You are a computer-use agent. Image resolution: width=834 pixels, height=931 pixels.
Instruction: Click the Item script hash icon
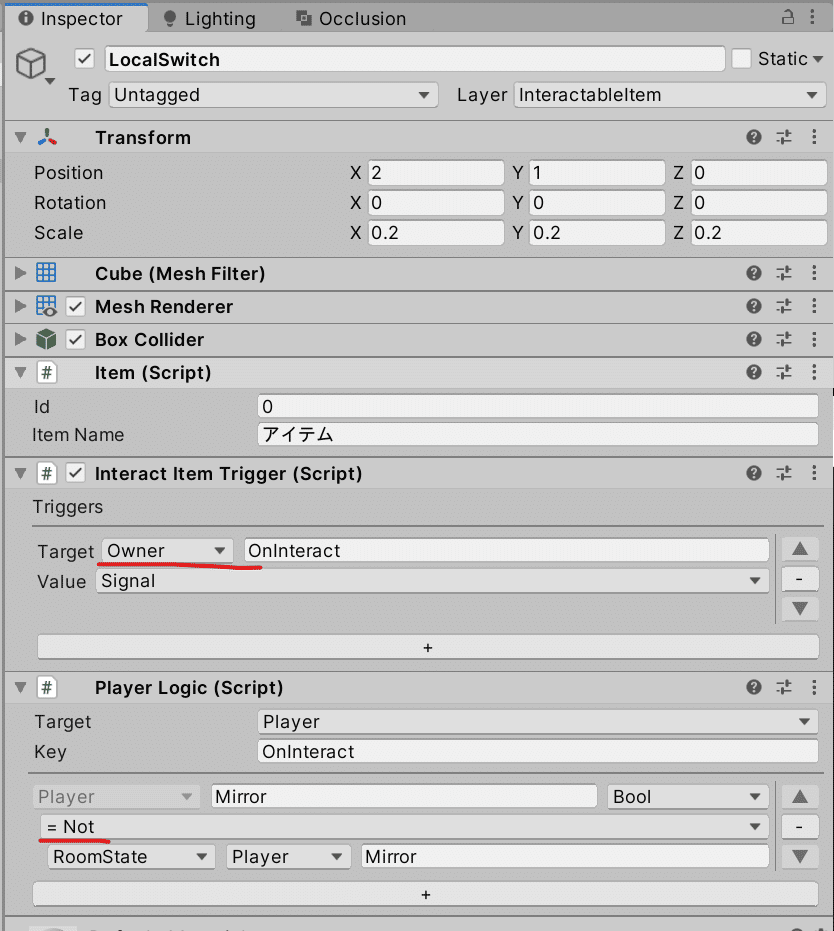(47, 373)
